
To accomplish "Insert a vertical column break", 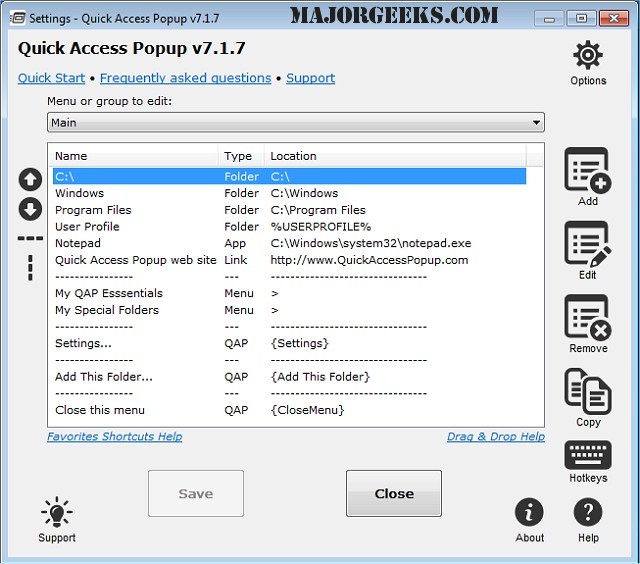I will pos(30,268).
